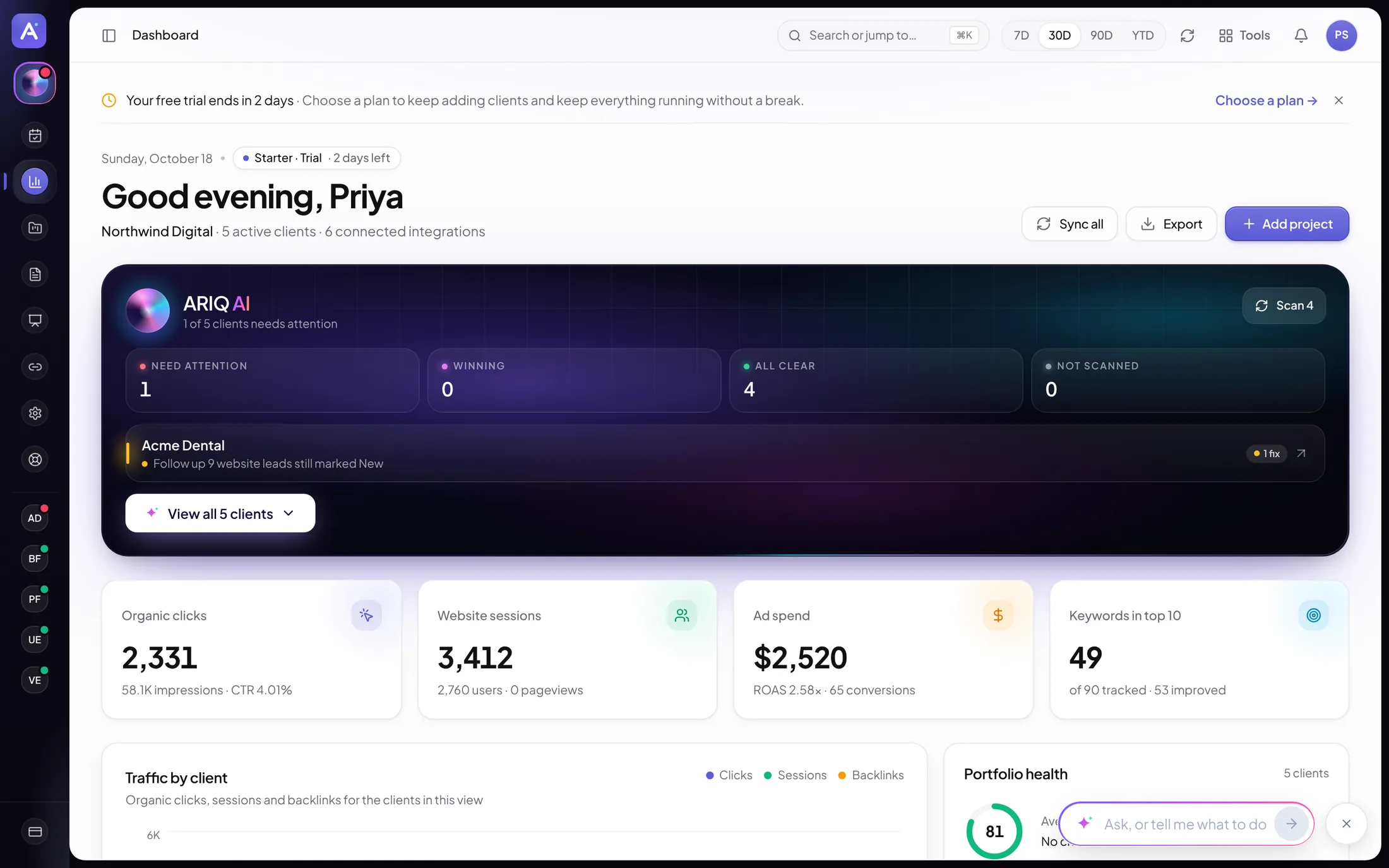Open the notifications bell
The height and width of the screenshot is (868, 1389).
click(x=1301, y=35)
